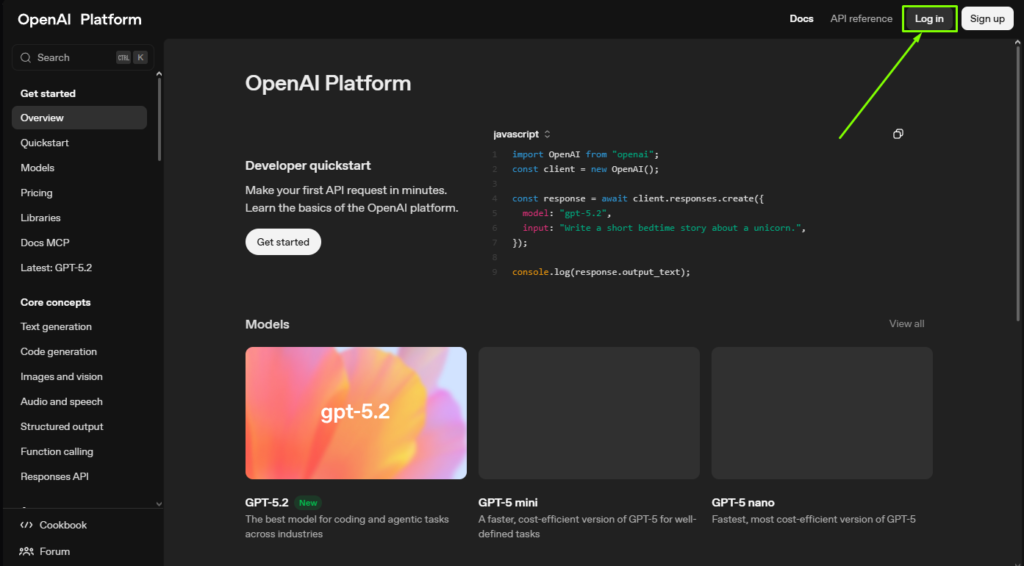Image resolution: width=1024 pixels, height=566 pixels.
Task: Open the Docs tab
Action: tap(801, 19)
